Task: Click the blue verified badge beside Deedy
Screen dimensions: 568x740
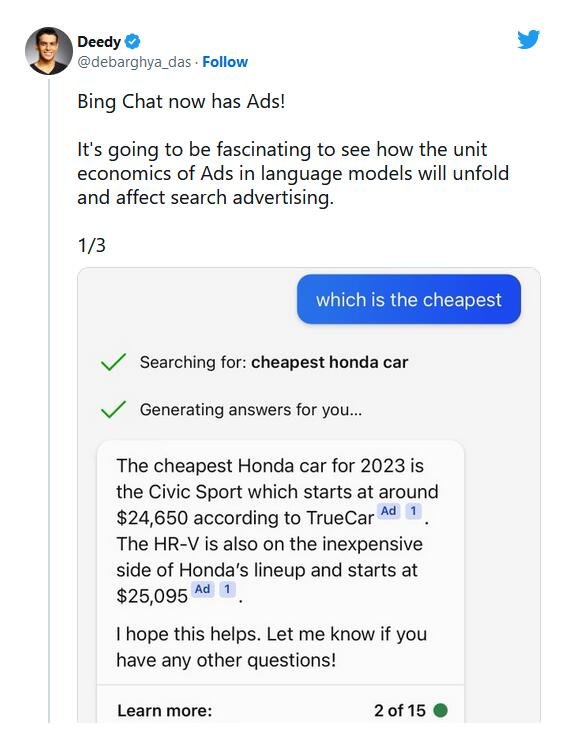Action: 133,42
